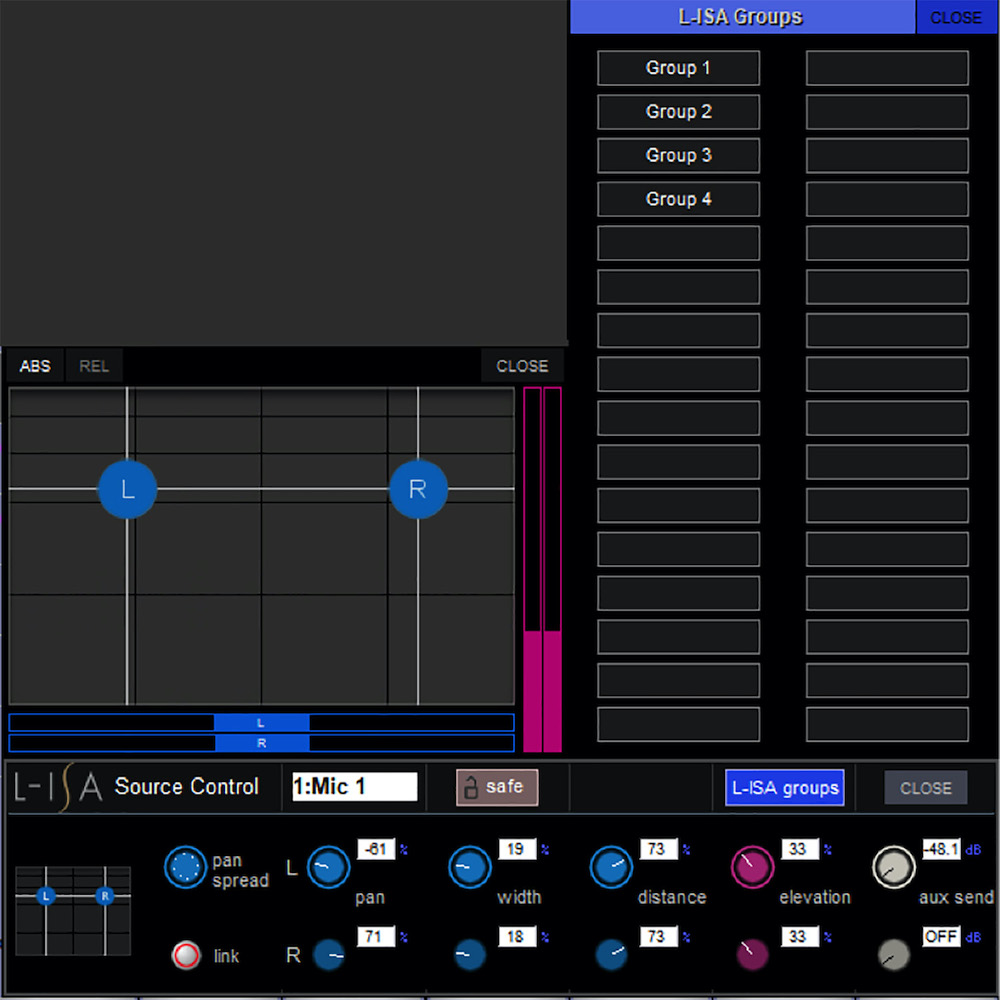This screenshot has width=1000, height=1000.
Task: Click the R pan value 71
Action: tap(376, 936)
